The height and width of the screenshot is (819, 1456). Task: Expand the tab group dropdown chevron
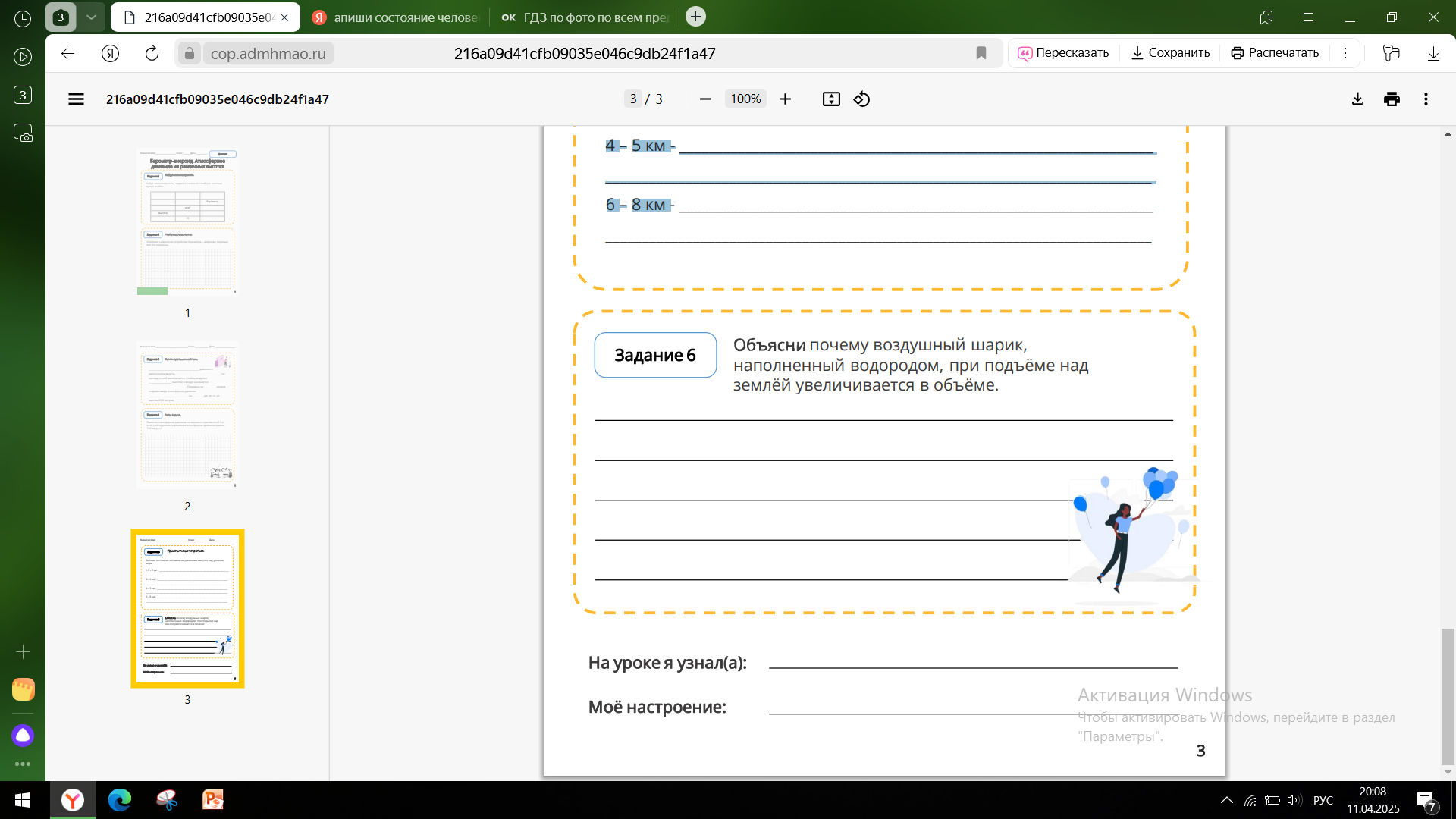[x=91, y=17]
